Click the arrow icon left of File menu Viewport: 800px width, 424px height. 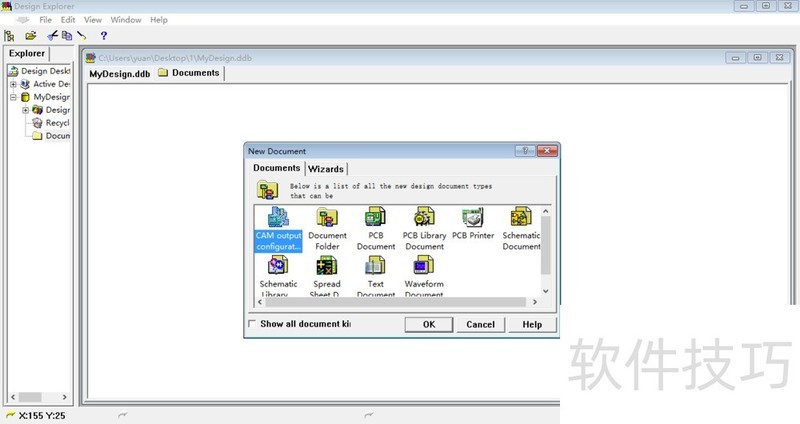click(22, 20)
